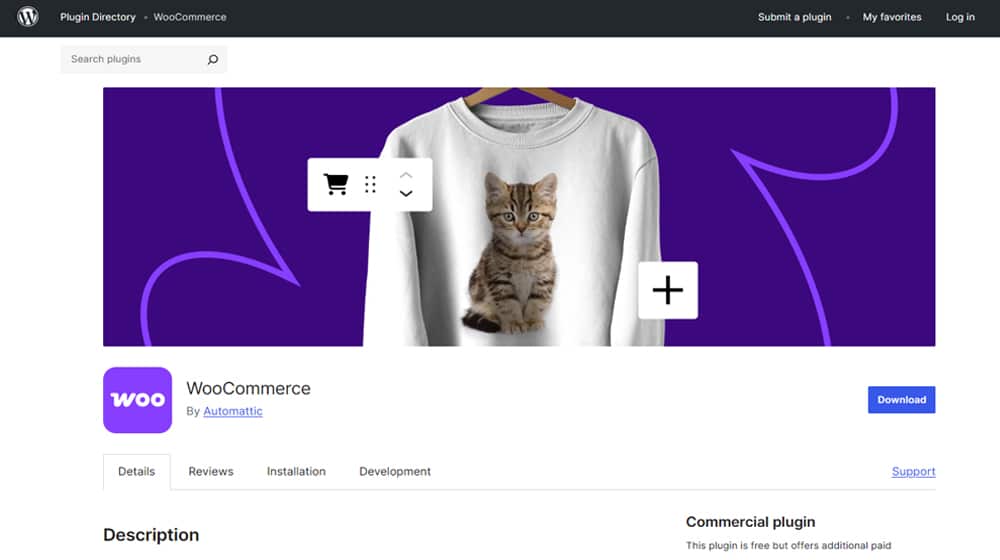Open the Submit a plugin page
Screen dimensions: 1000x560
coord(794,17)
